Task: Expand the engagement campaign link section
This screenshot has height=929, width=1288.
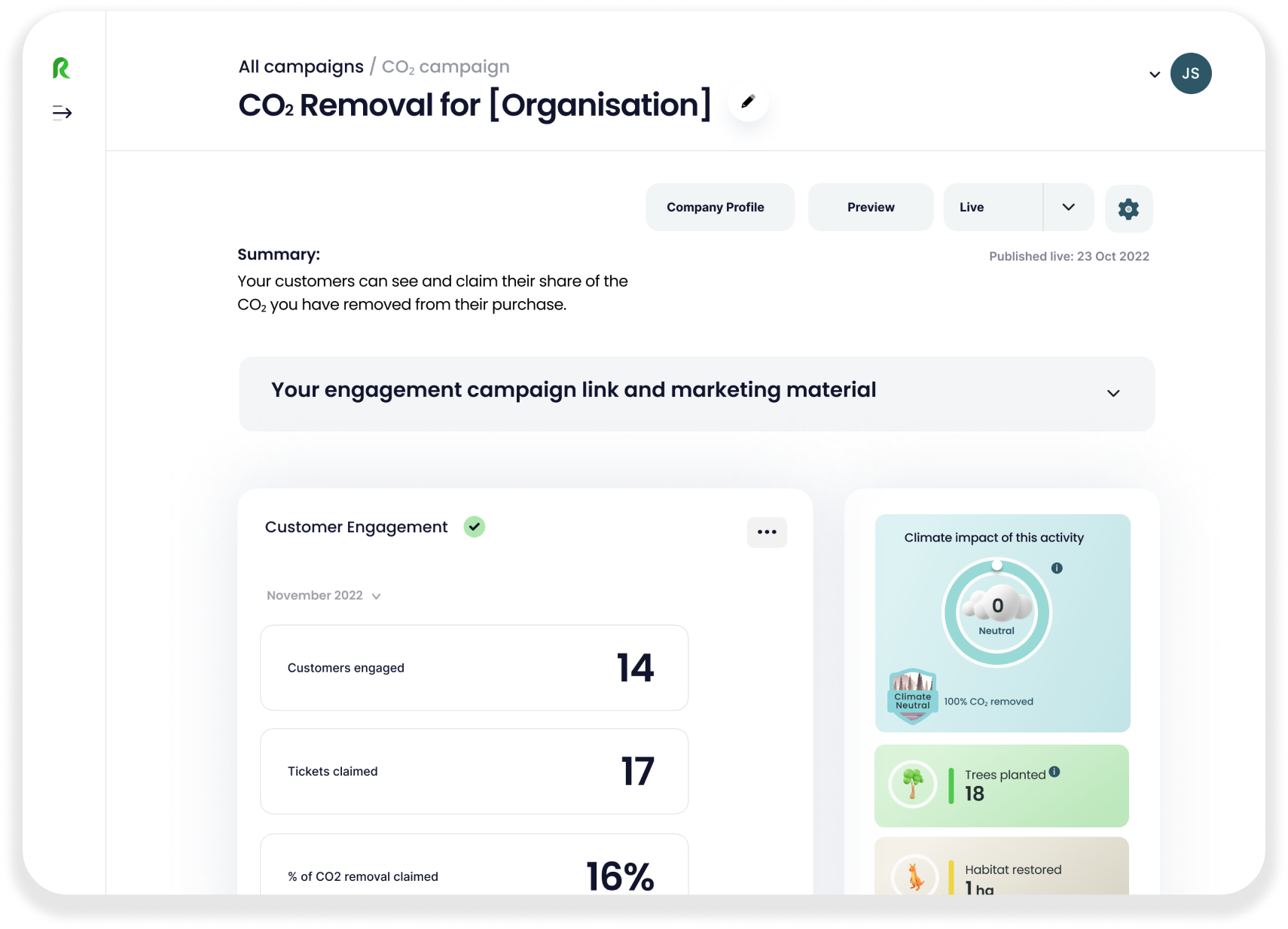Action: pos(1113,393)
